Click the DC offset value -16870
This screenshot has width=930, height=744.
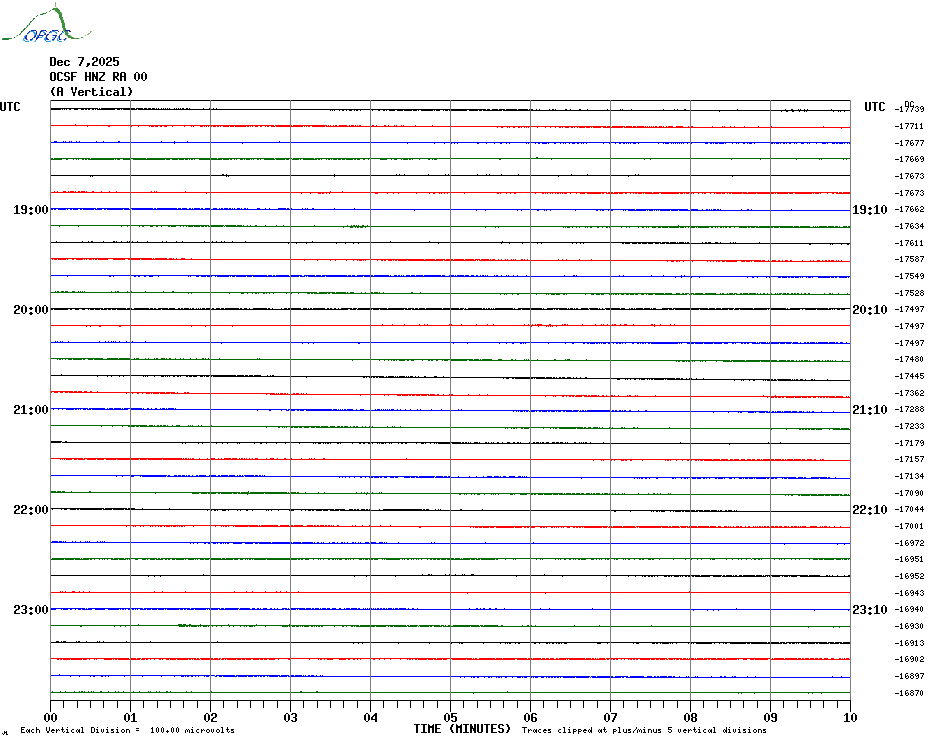click(x=909, y=693)
